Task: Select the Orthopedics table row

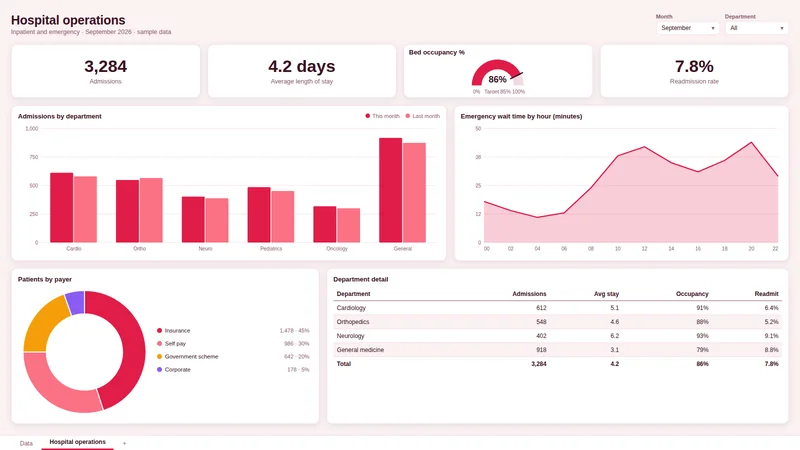Action: (x=558, y=322)
